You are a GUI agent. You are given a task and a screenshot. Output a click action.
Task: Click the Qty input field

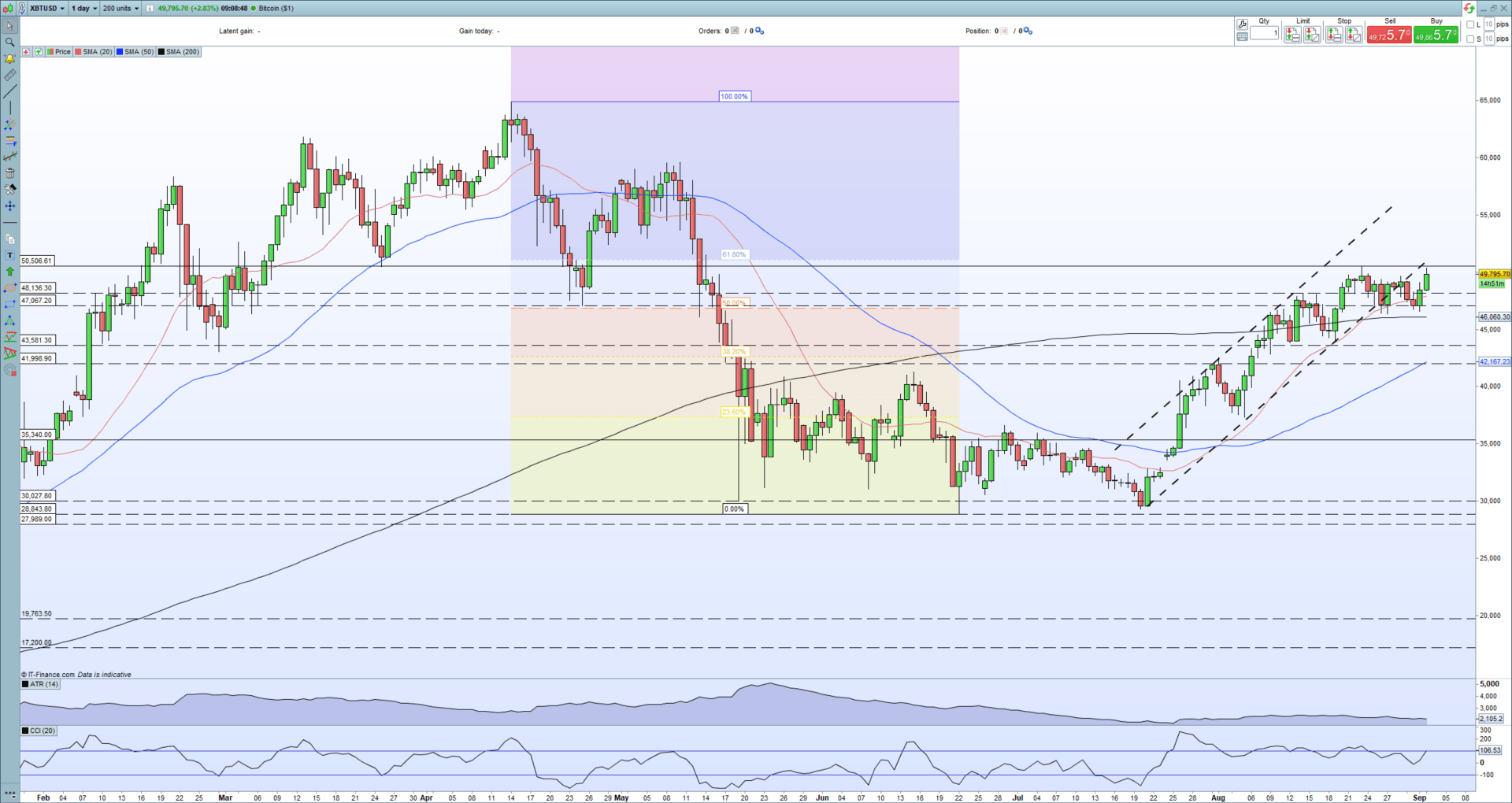1265,33
